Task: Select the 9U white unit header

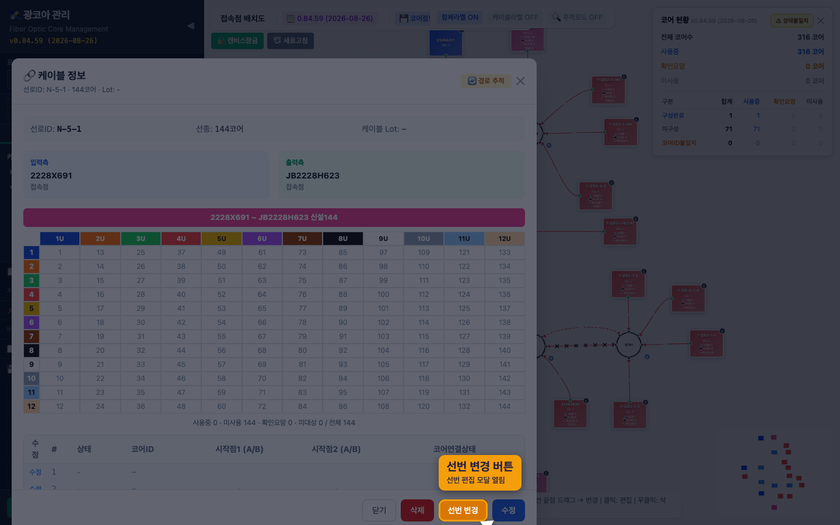Action: click(x=383, y=238)
